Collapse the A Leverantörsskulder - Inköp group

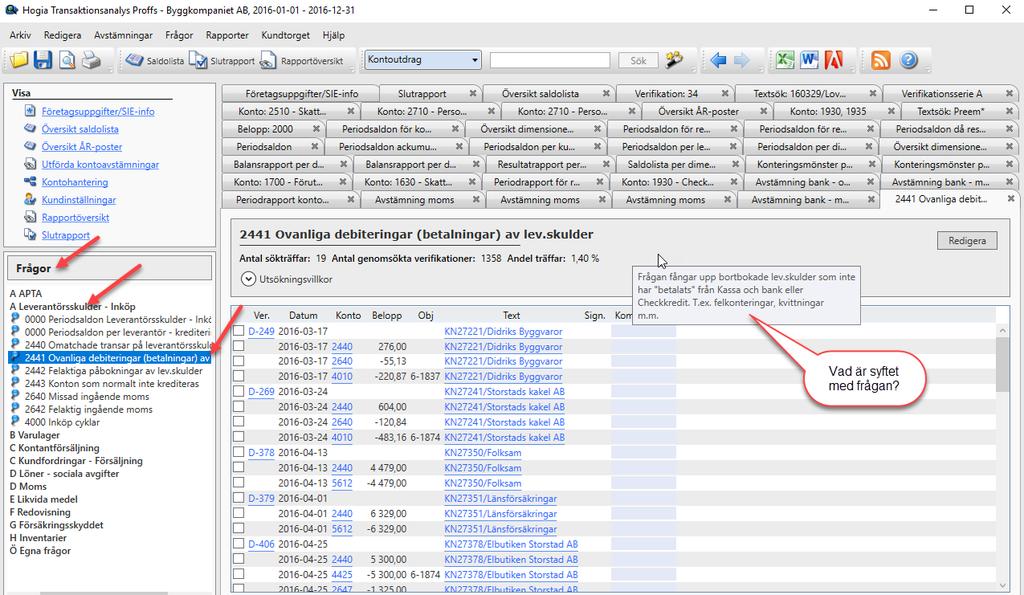[72, 306]
